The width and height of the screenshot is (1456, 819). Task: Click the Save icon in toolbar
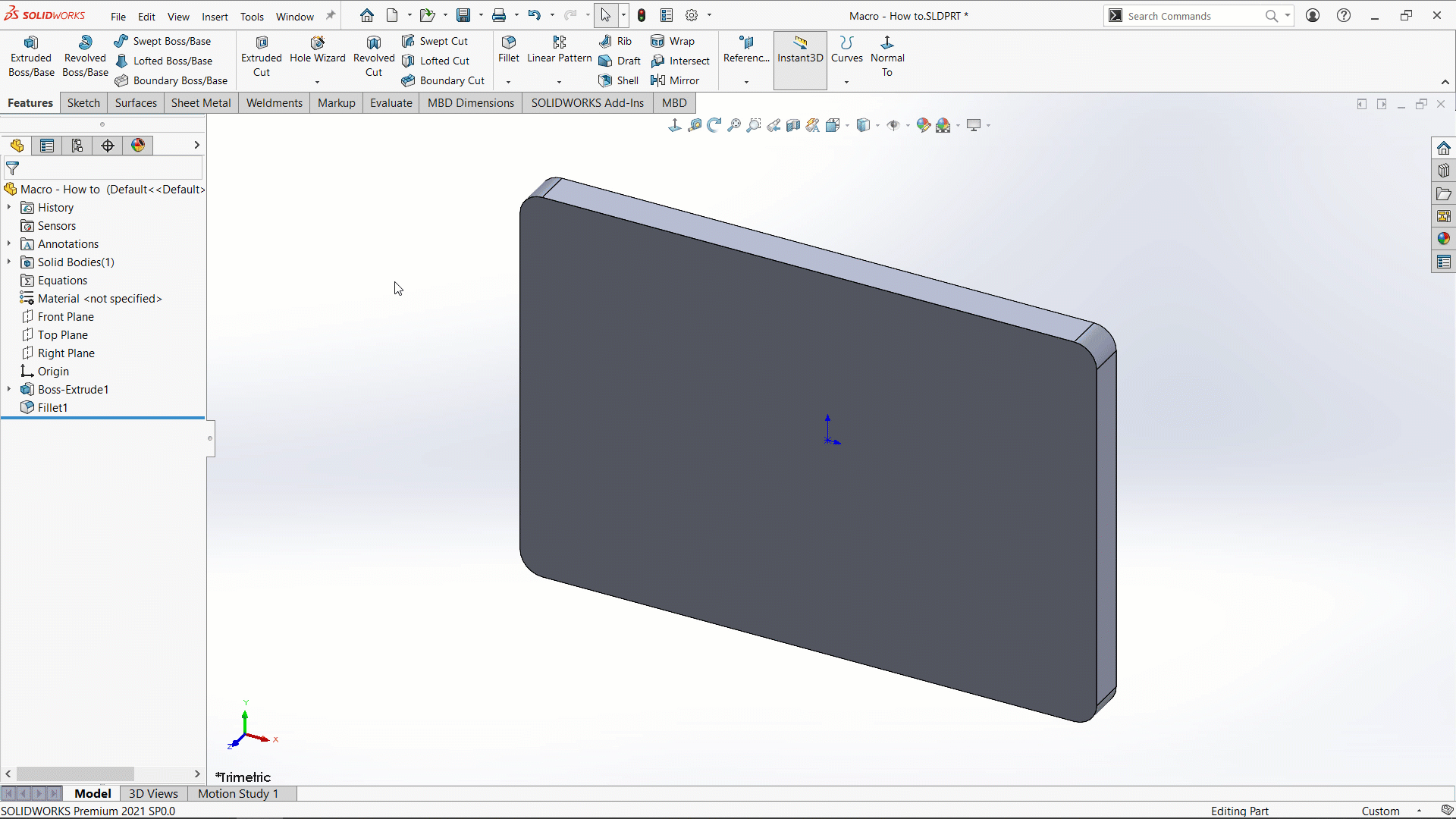coord(463,15)
